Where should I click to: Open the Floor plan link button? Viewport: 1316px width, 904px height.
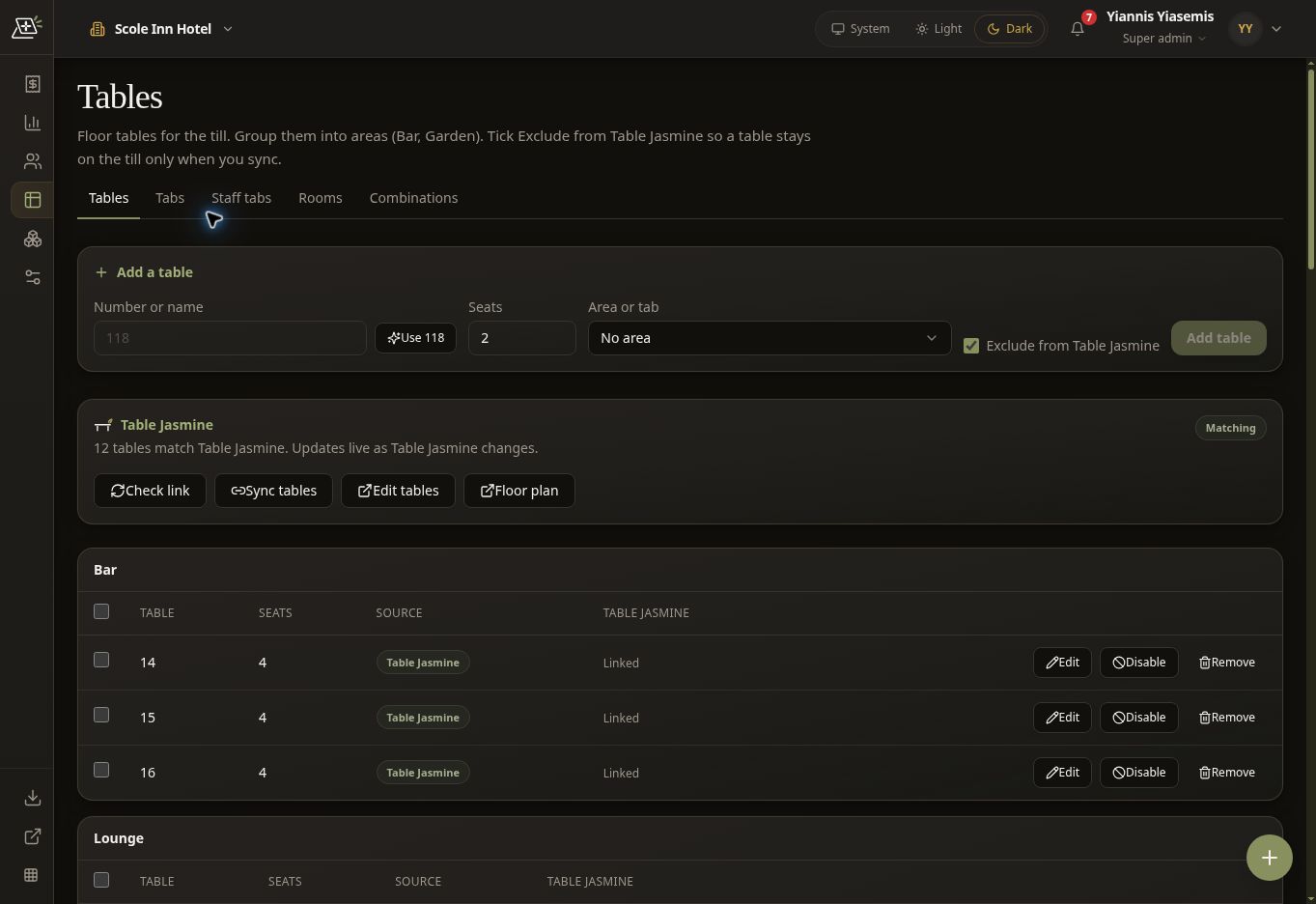click(519, 491)
